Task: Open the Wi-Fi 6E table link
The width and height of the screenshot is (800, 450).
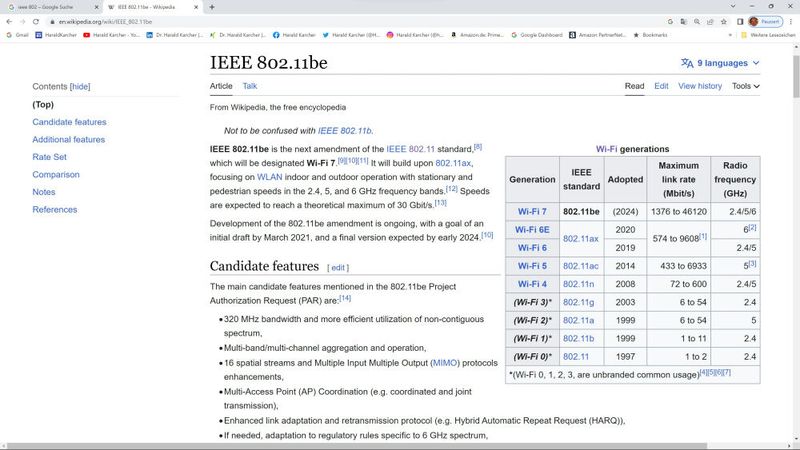Action: [x=532, y=230]
